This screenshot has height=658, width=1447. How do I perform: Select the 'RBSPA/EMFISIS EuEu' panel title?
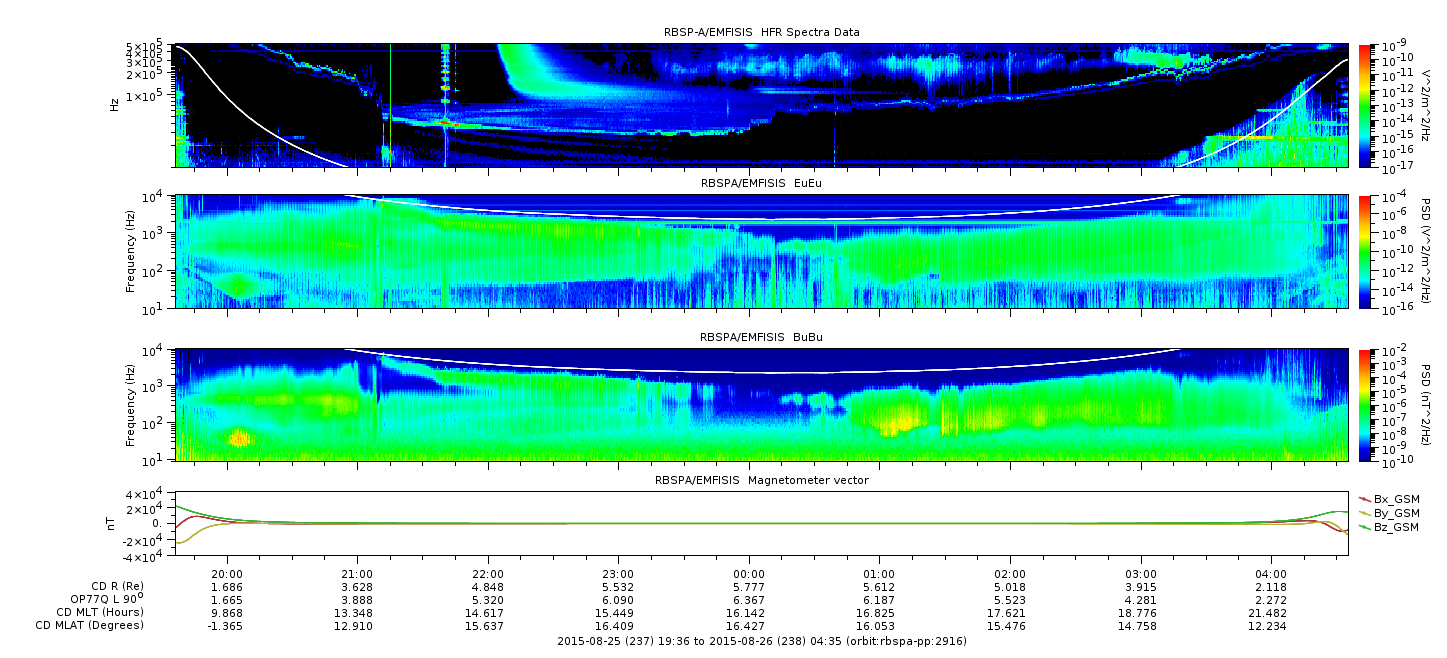(x=761, y=184)
